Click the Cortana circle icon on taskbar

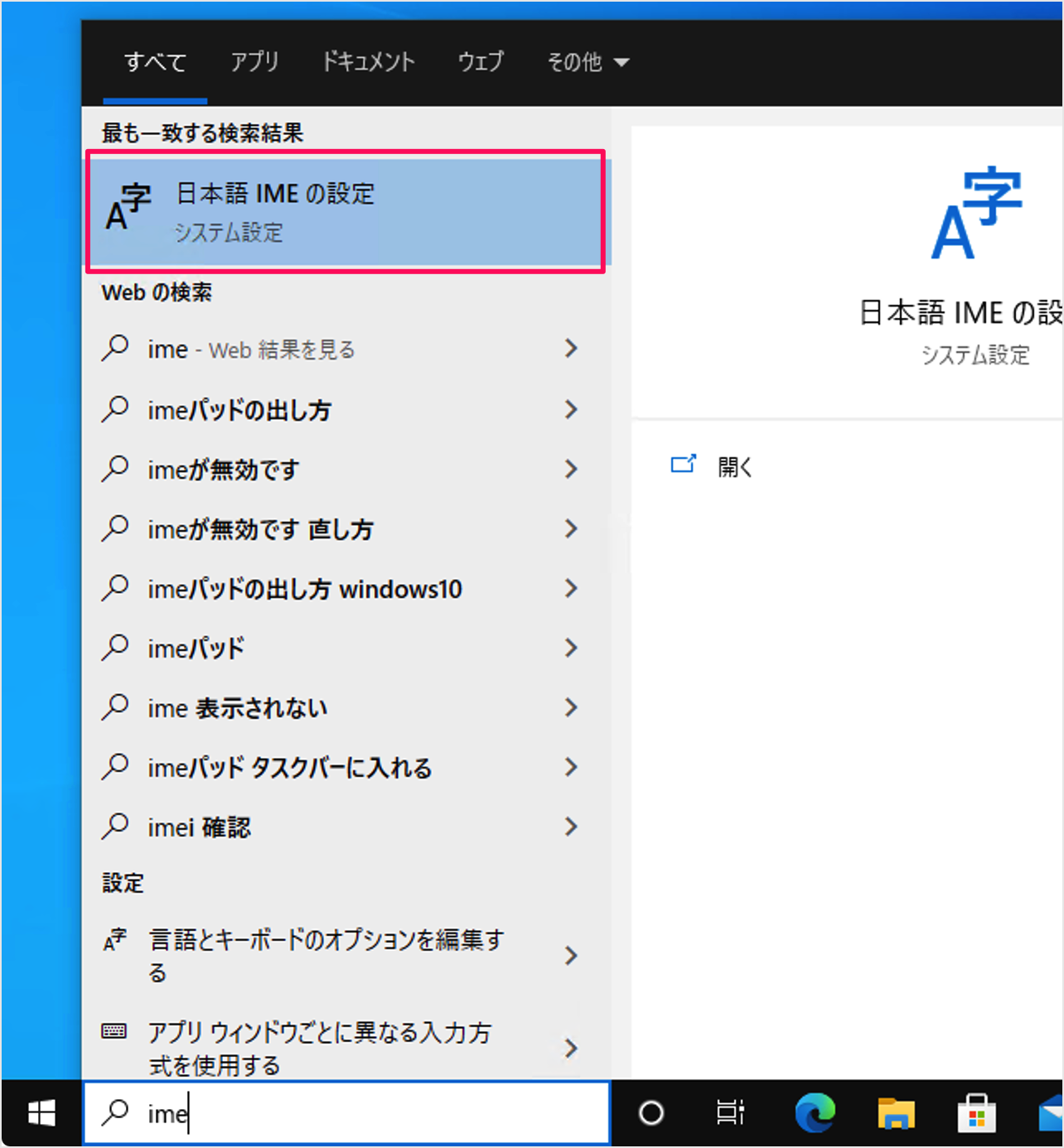point(652,1114)
